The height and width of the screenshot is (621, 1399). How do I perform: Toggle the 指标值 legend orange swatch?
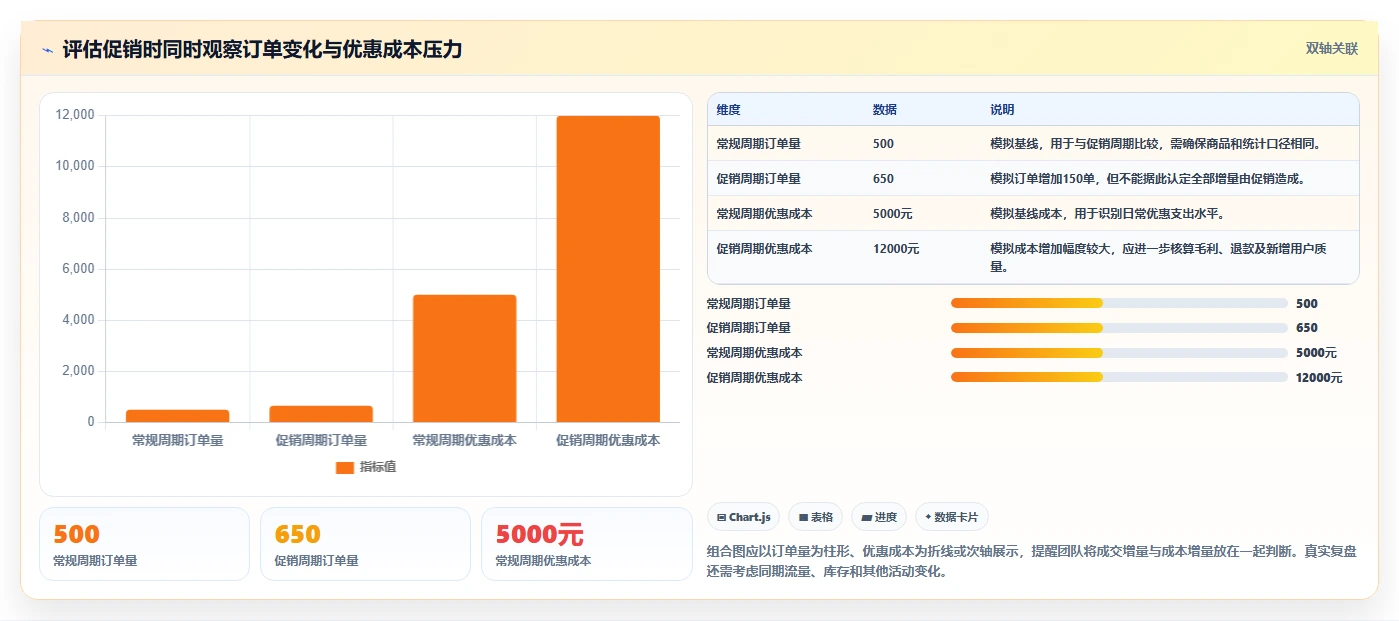pyautogui.click(x=345, y=467)
